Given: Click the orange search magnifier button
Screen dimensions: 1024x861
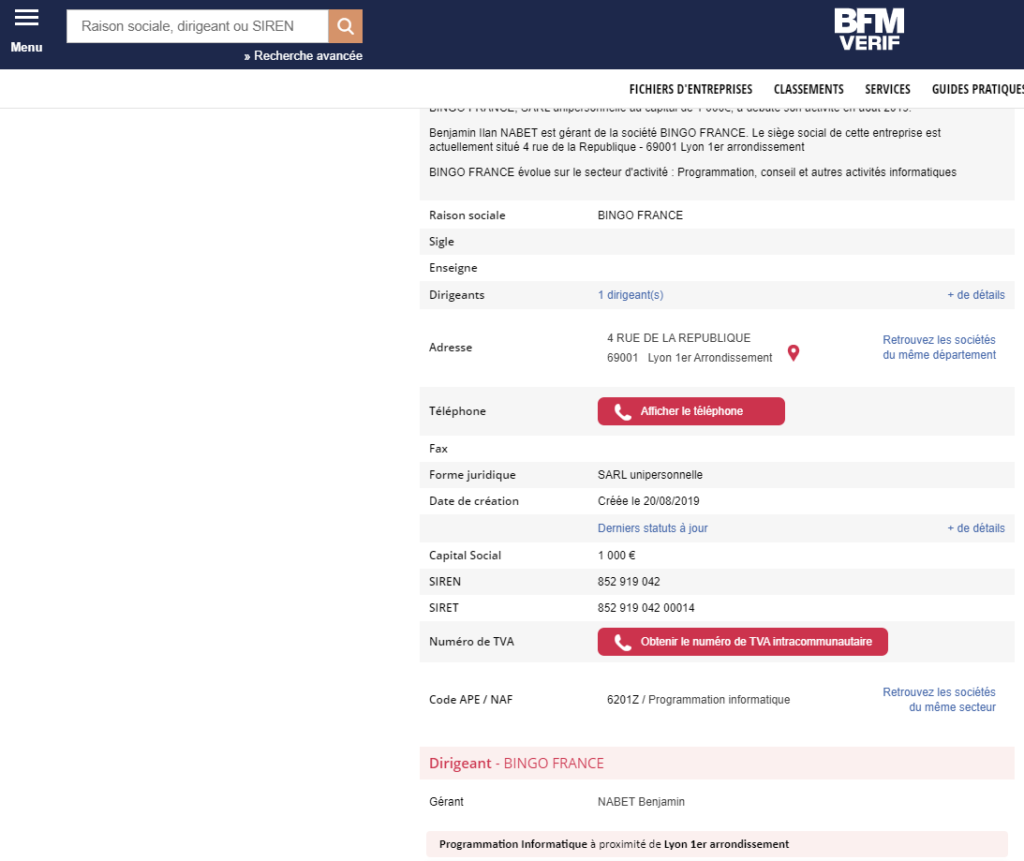Looking at the screenshot, I should click(345, 26).
